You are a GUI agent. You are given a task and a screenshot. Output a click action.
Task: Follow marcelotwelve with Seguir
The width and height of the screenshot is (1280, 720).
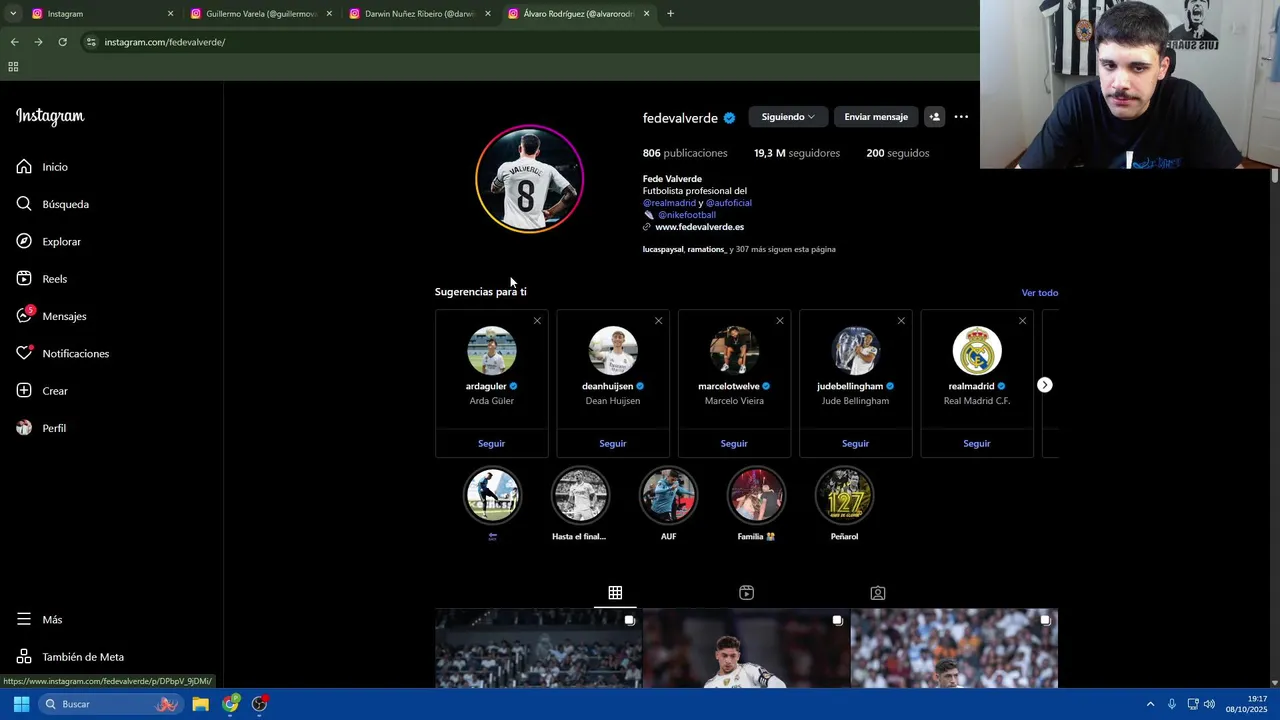tap(734, 444)
